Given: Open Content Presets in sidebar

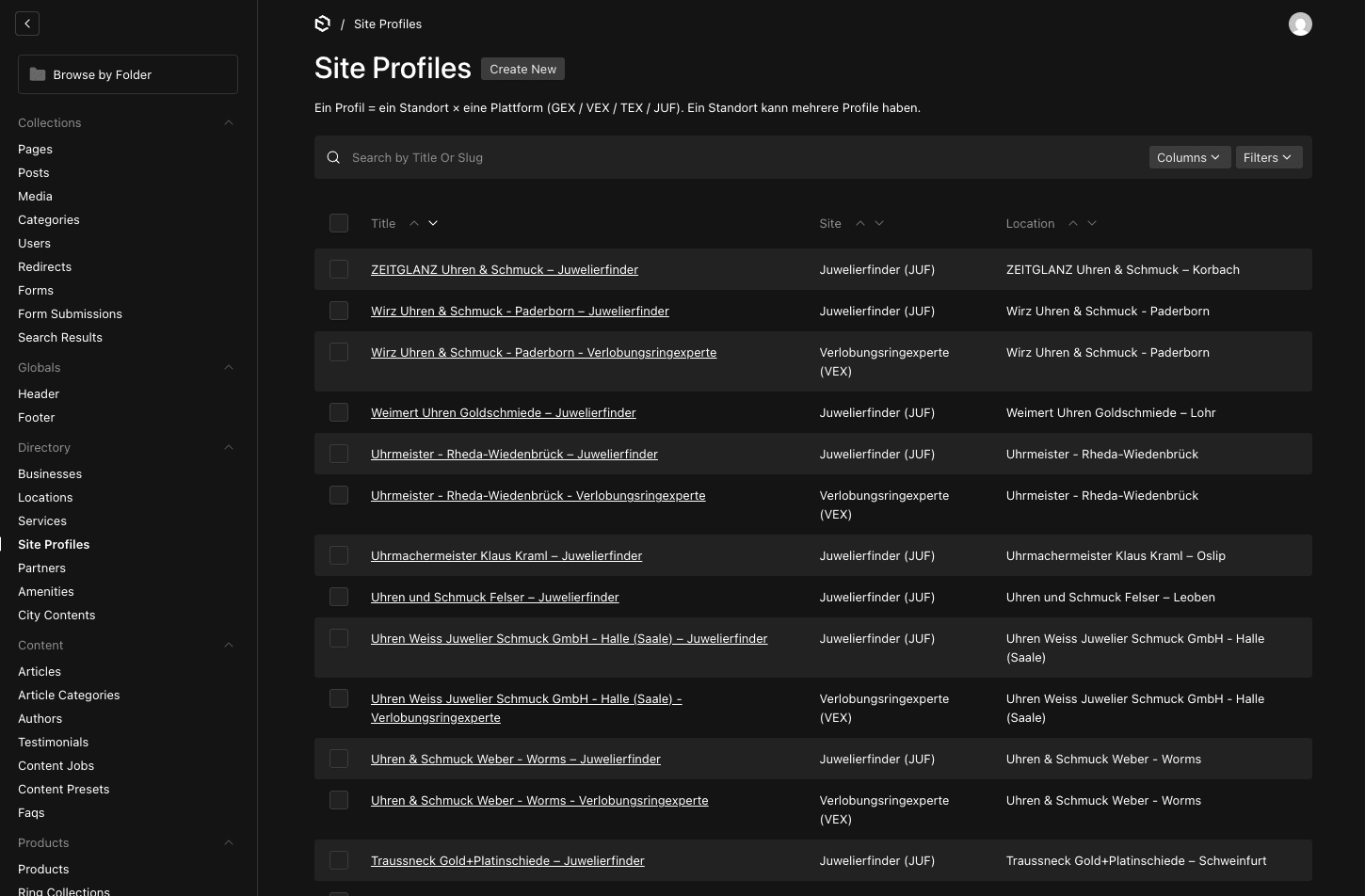Looking at the screenshot, I should 63,789.
